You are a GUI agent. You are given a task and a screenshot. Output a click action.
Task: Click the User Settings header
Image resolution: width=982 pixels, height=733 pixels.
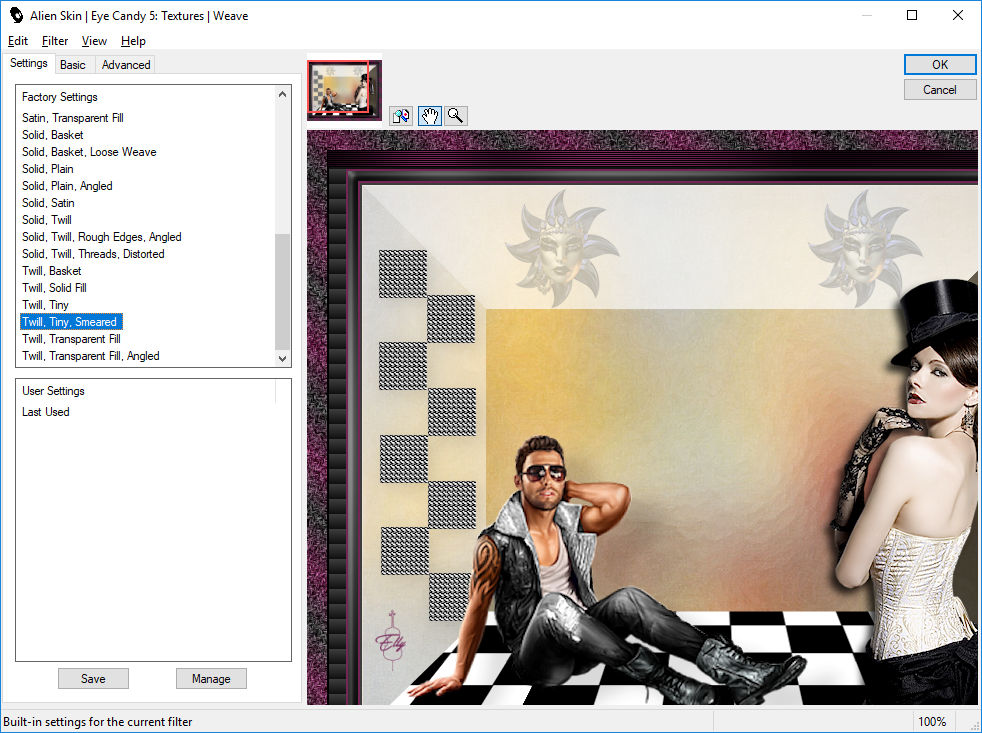(x=53, y=390)
